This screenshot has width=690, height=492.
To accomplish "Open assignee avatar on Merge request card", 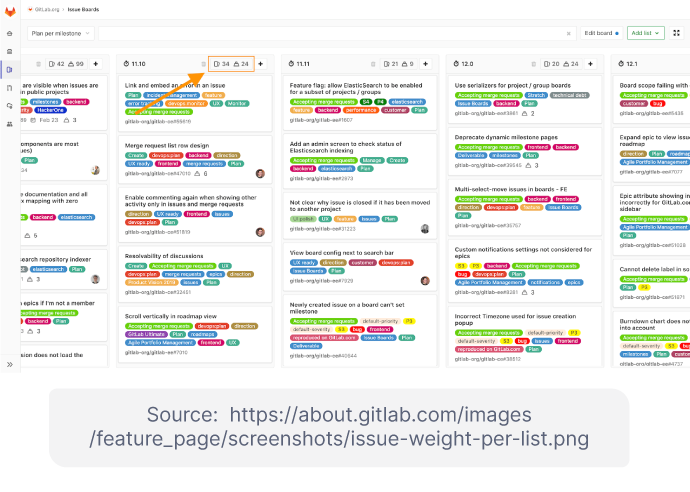I will 260,173.
